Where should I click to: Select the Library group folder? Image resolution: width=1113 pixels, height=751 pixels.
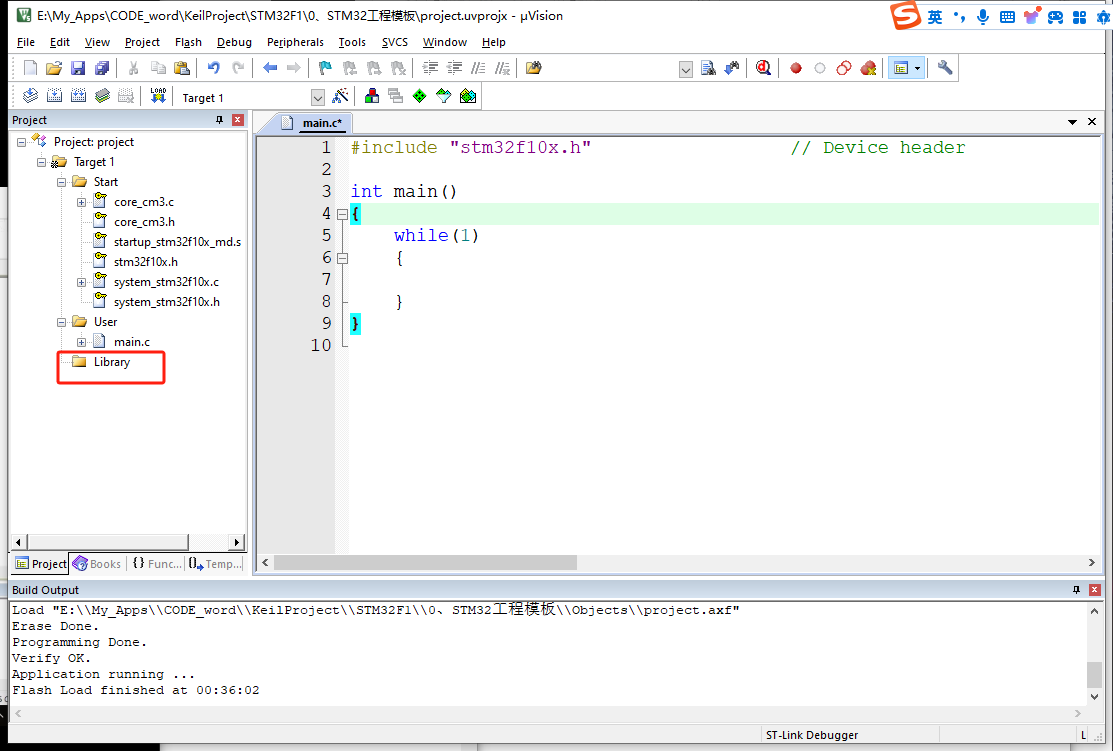(112, 362)
